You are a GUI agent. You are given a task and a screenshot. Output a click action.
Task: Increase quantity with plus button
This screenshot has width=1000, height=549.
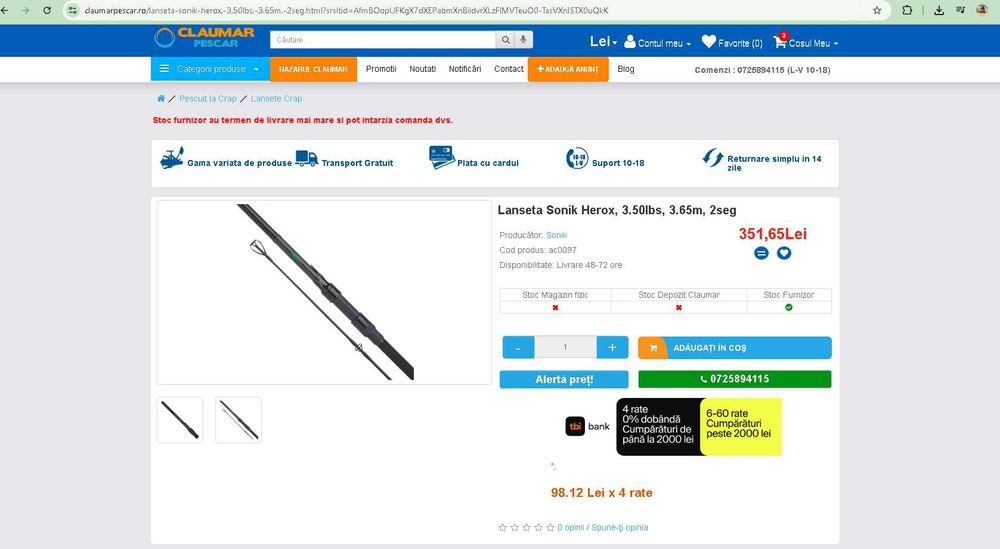coord(612,348)
